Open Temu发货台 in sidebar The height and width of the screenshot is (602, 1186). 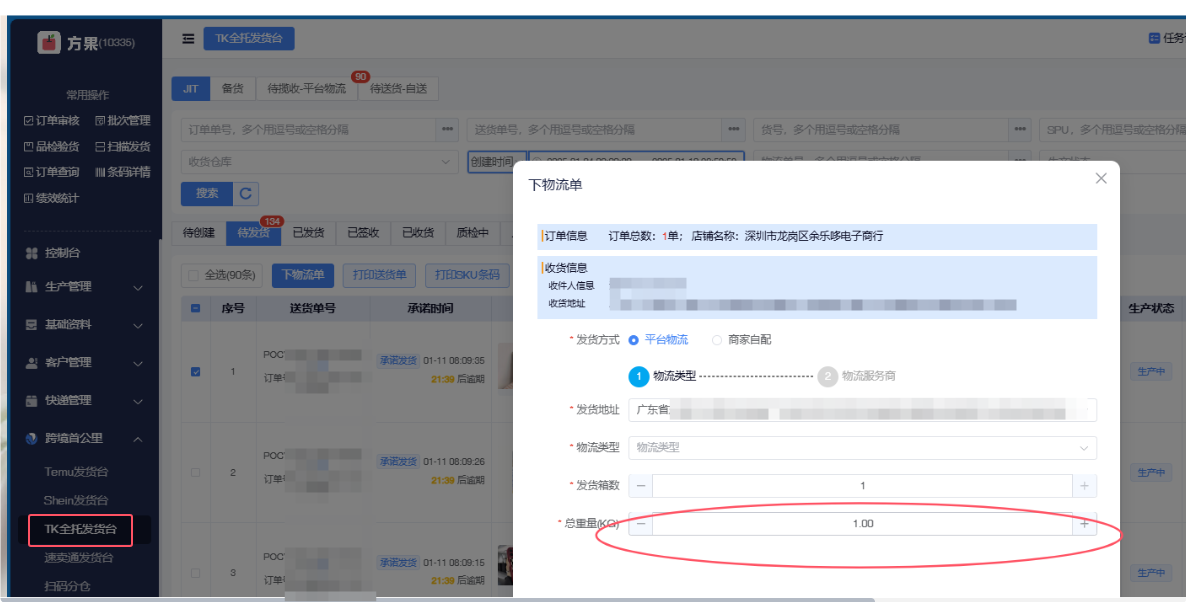76,472
